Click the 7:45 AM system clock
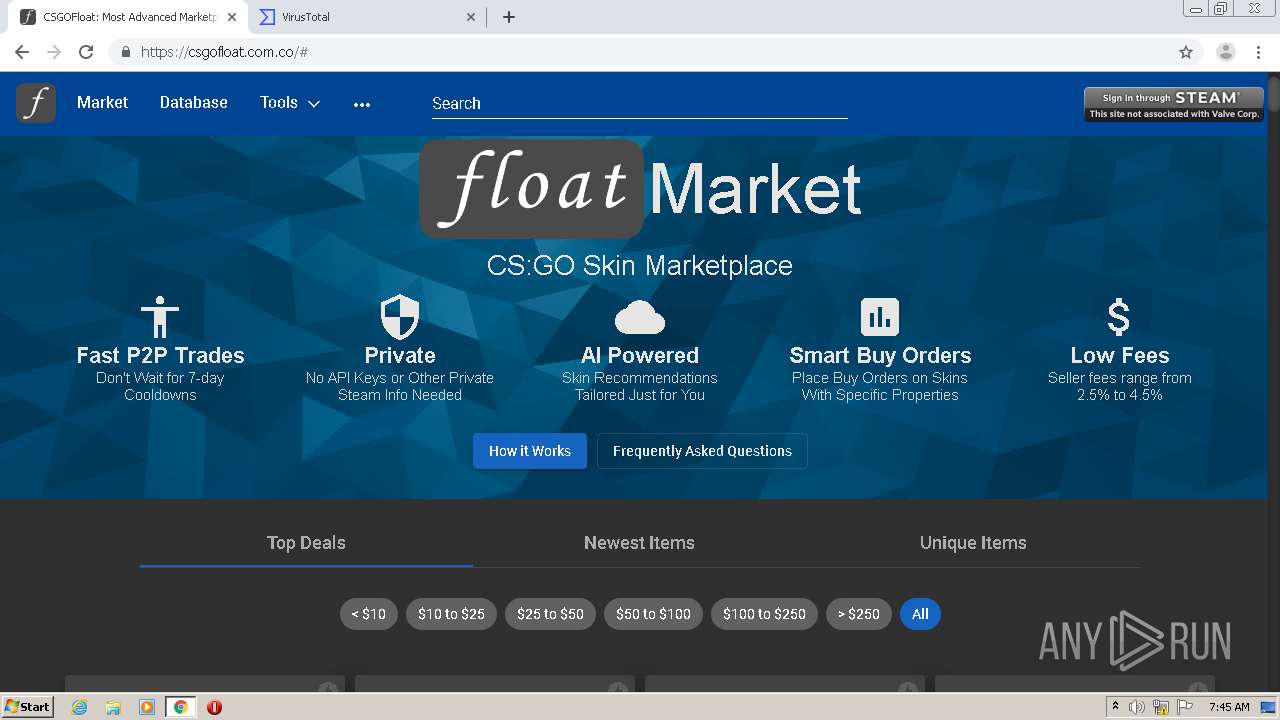The image size is (1280, 720). click(1229, 707)
